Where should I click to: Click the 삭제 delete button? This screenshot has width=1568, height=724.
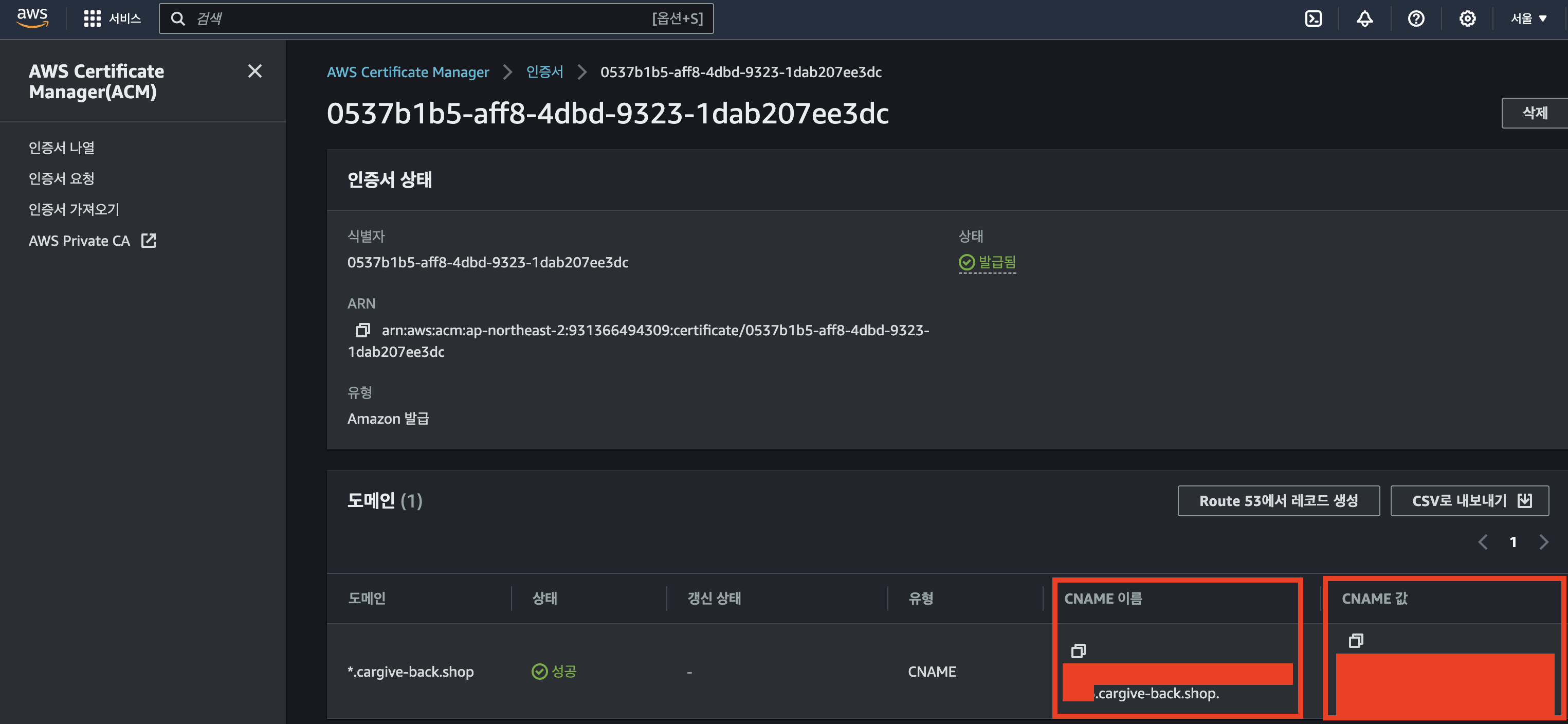coord(1535,113)
